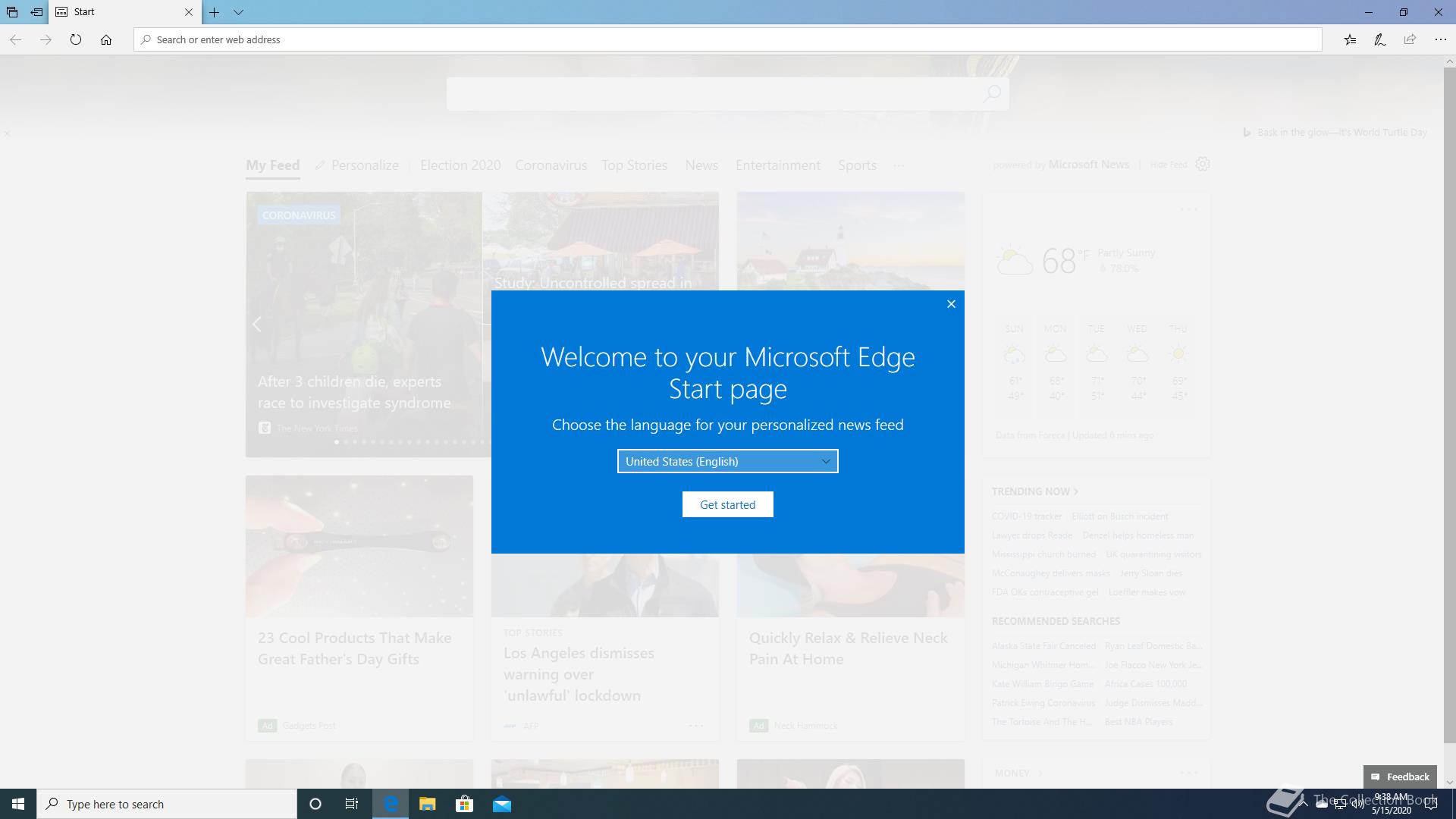Open the Sports tab

(x=857, y=165)
